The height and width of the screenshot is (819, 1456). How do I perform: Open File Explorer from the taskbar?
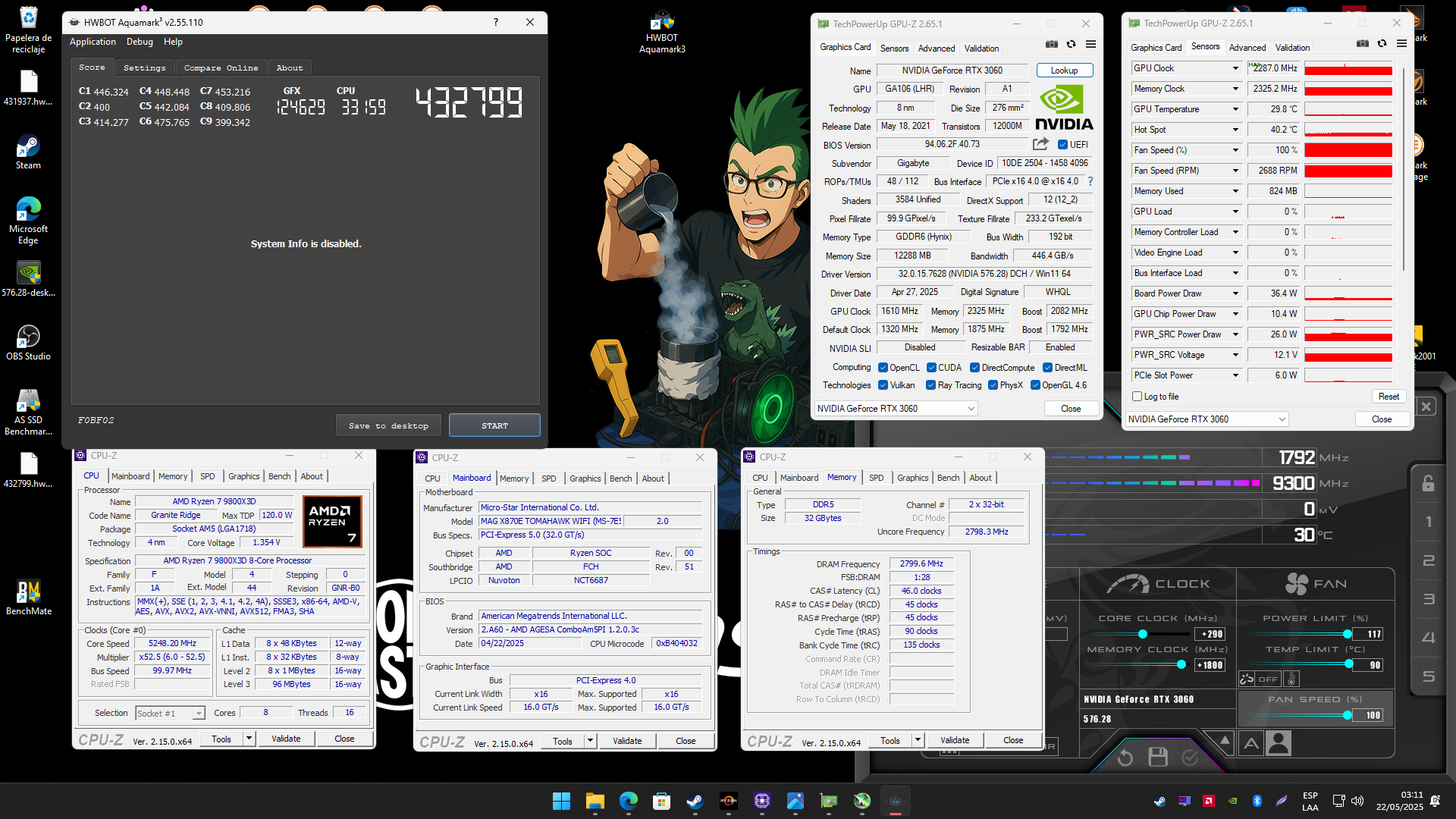click(595, 801)
